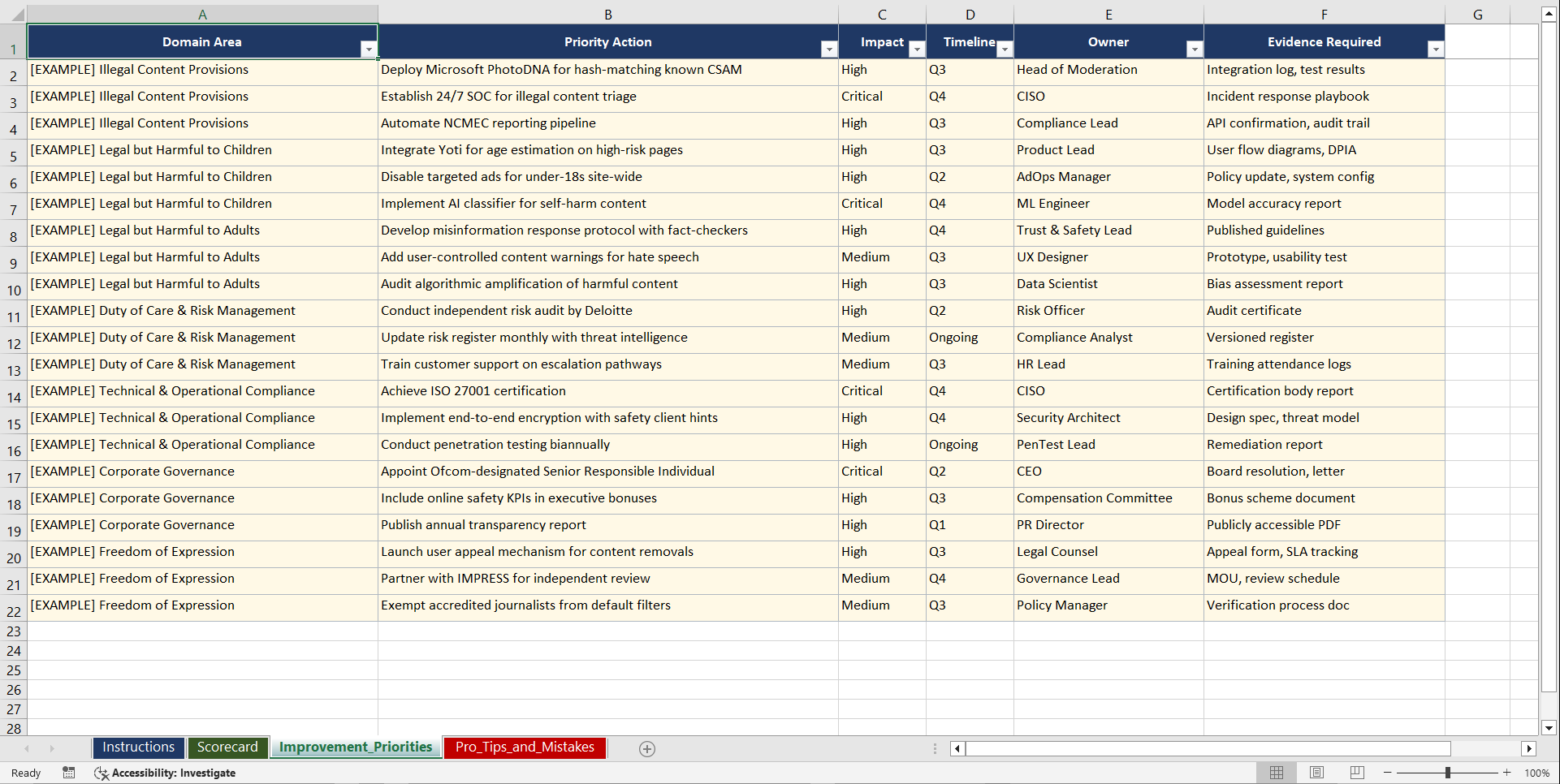The width and height of the screenshot is (1560, 784).
Task: Open the Impact column filter dropdown
Action: coord(917,50)
